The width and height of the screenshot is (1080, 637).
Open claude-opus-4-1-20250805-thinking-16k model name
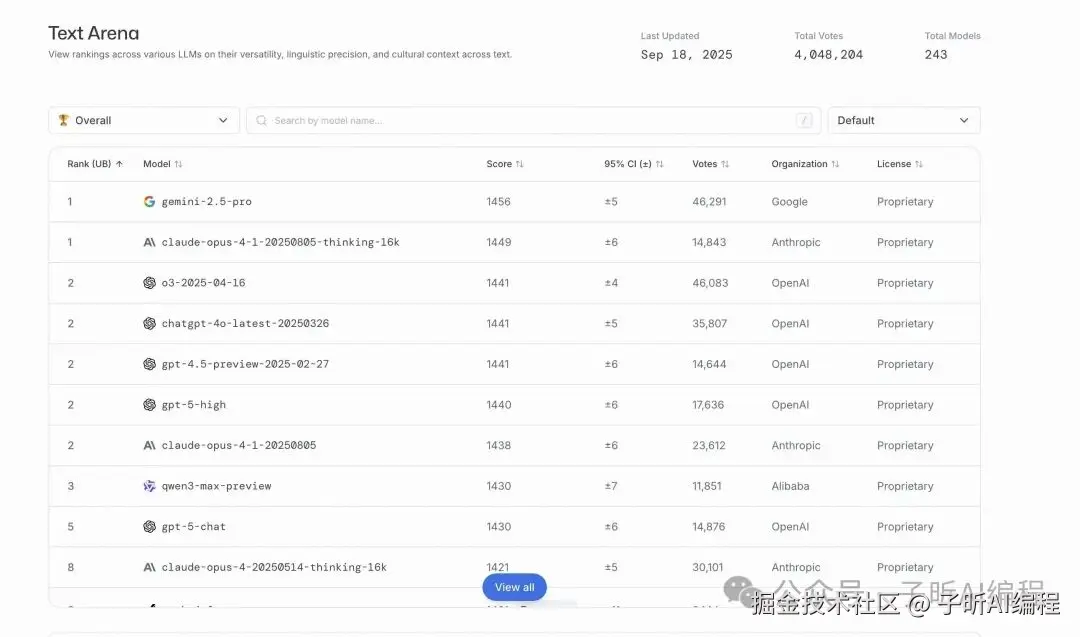[280, 242]
